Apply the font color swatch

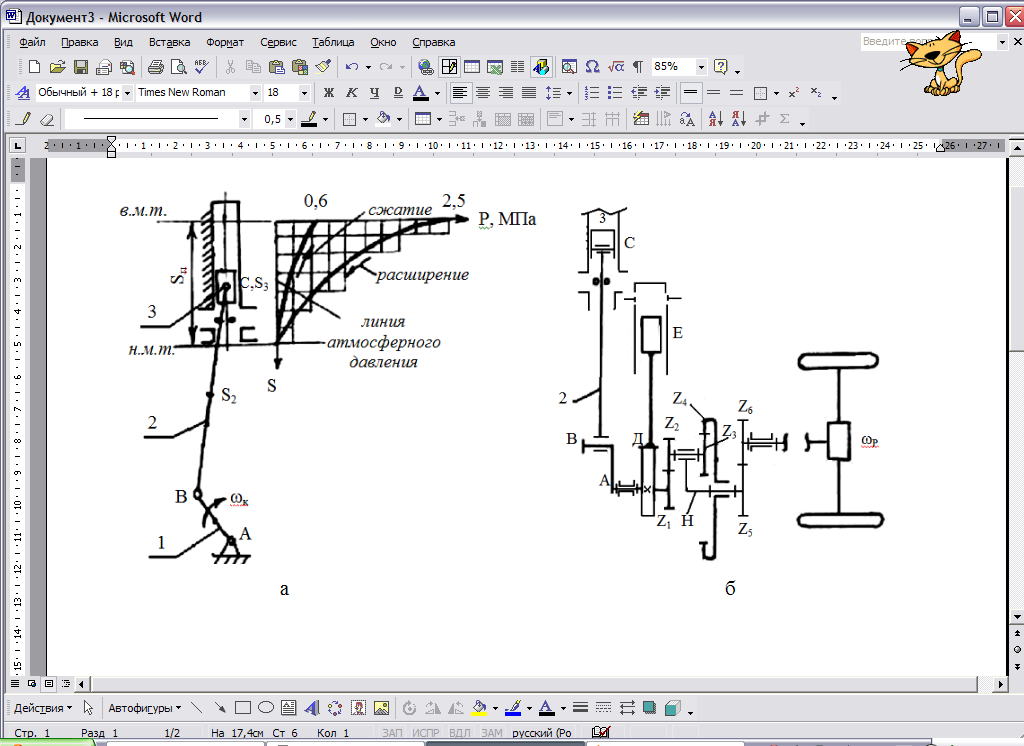(420, 93)
